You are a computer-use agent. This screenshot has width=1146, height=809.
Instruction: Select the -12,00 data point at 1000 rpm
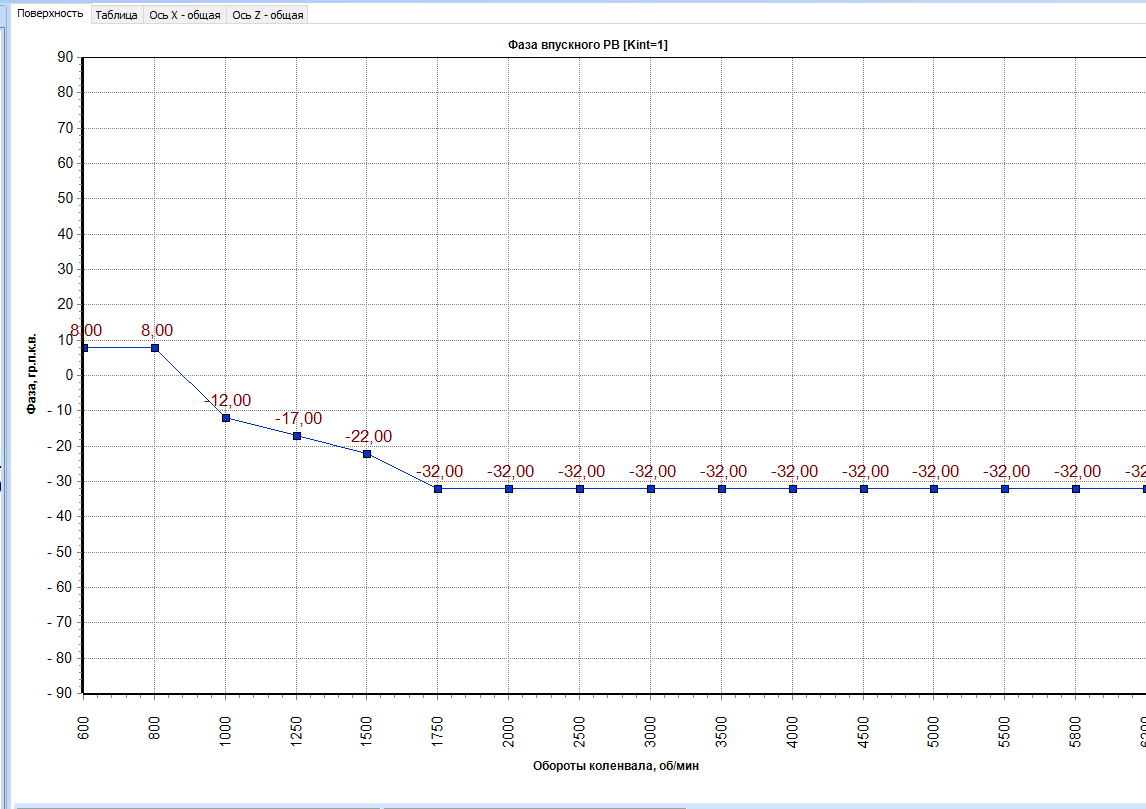pos(226,418)
